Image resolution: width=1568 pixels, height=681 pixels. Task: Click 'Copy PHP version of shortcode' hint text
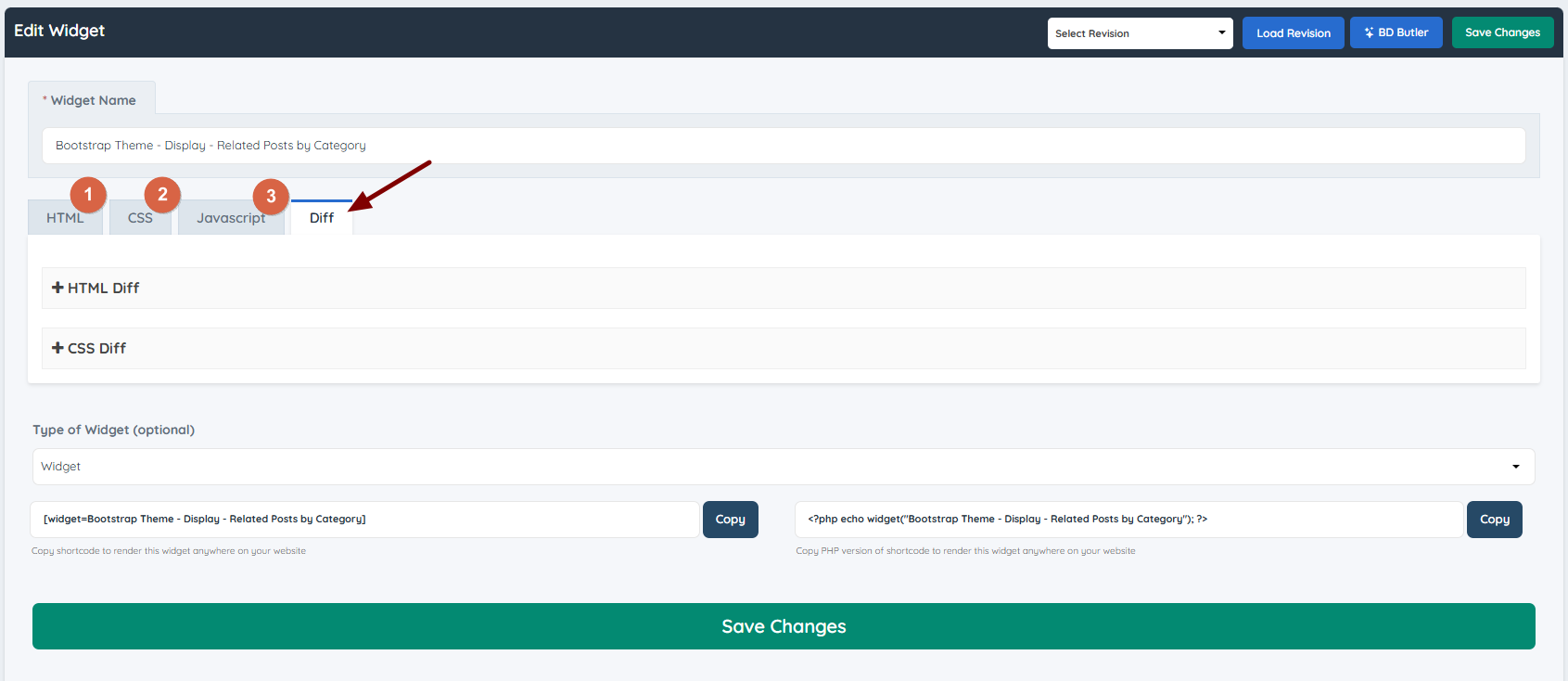click(965, 551)
